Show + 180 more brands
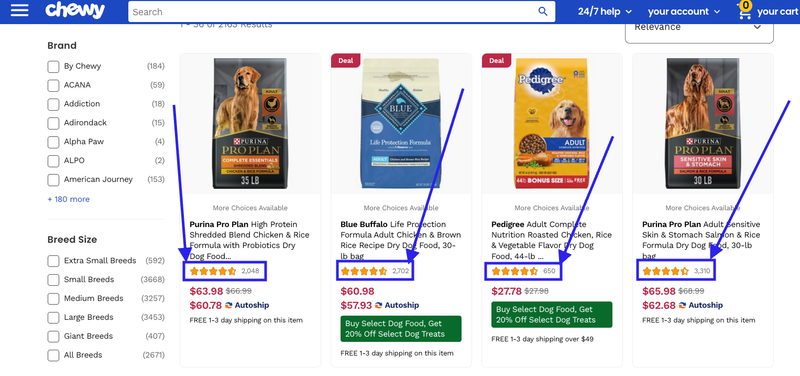This screenshot has width=800, height=376. (x=68, y=199)
